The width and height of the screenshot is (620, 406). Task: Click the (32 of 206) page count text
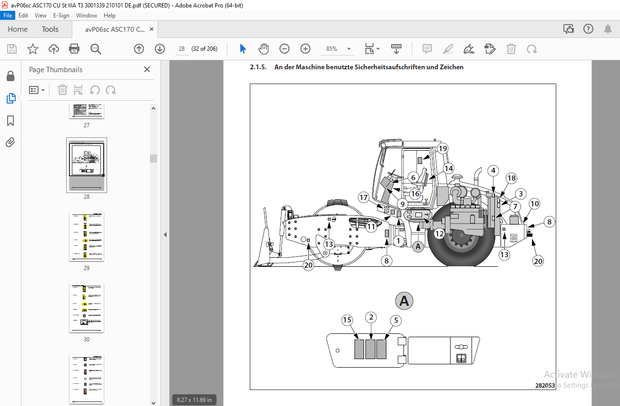coord(204,49)
